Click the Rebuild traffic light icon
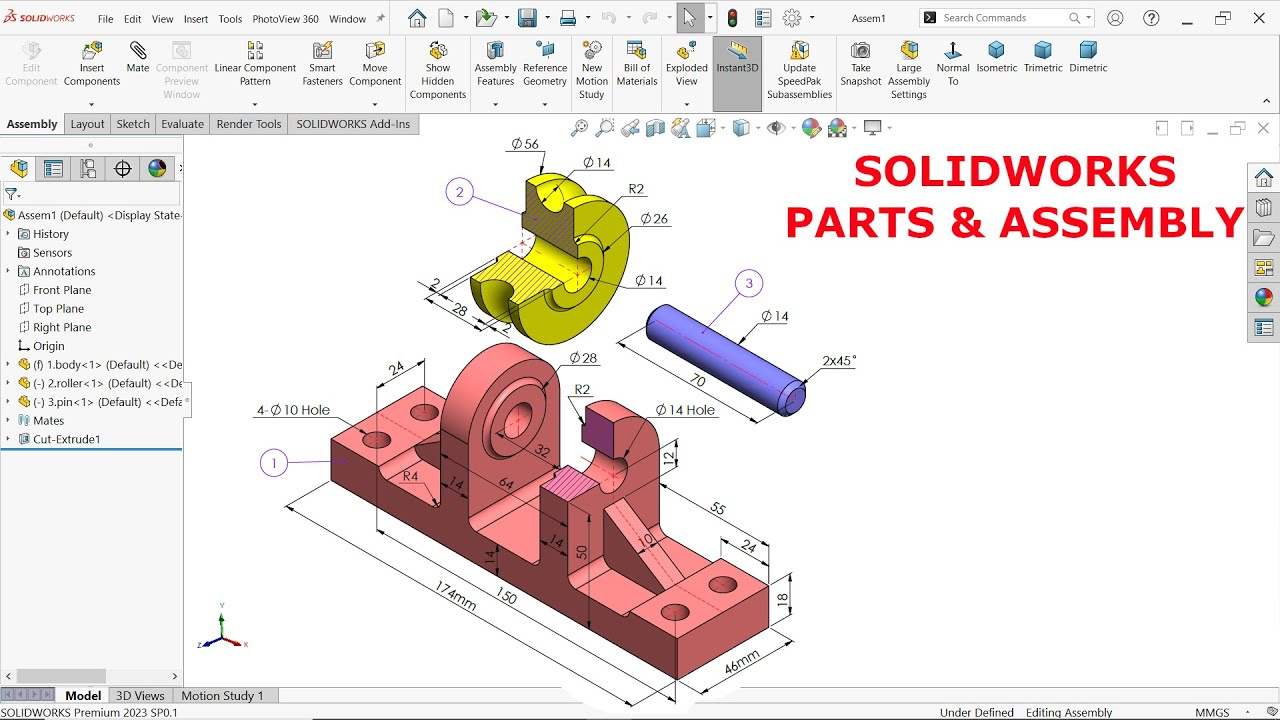The height and width of the screenshot is (720, 1280). (x=732, y=18)
